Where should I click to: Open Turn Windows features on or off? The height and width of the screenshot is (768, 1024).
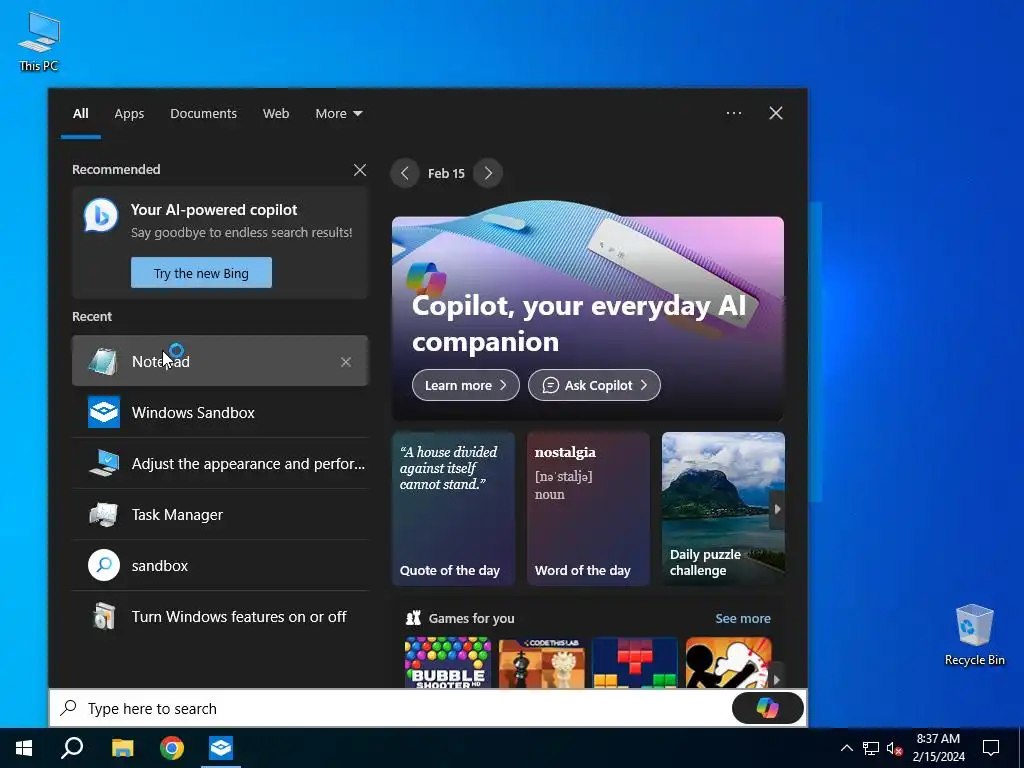coord(220,616)
